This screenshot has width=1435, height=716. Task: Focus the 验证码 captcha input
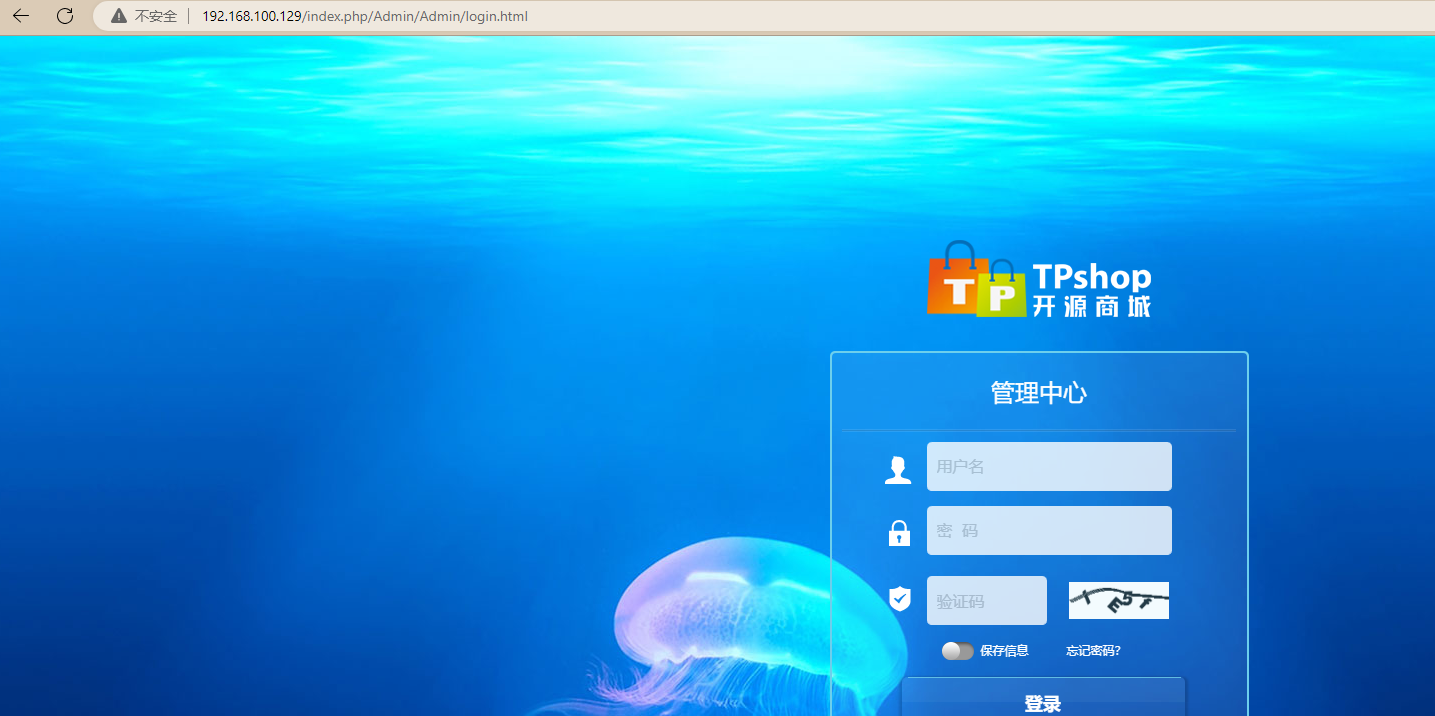tap(986, 601)
